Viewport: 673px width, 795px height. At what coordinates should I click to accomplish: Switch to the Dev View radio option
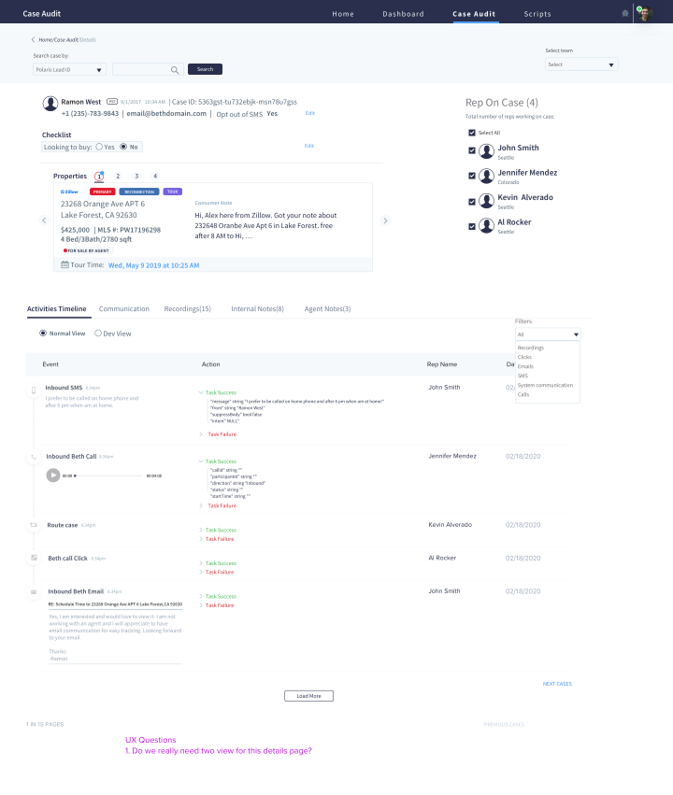[x=98, y=333]
